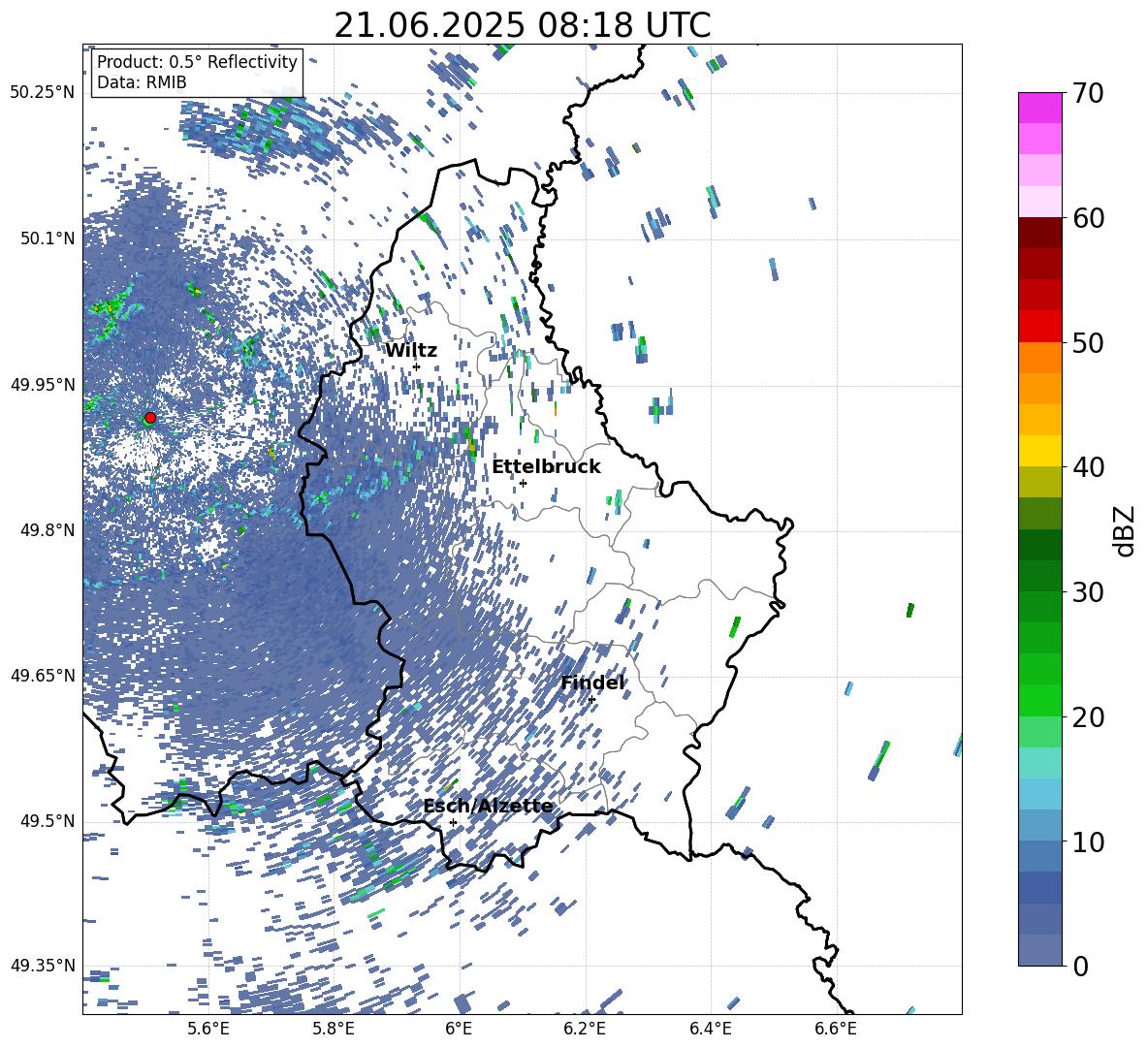Viewport: 1148px width, 1048px height.
Task: Pick the orange colorbar segment below 50
Action: point(1039,358)
